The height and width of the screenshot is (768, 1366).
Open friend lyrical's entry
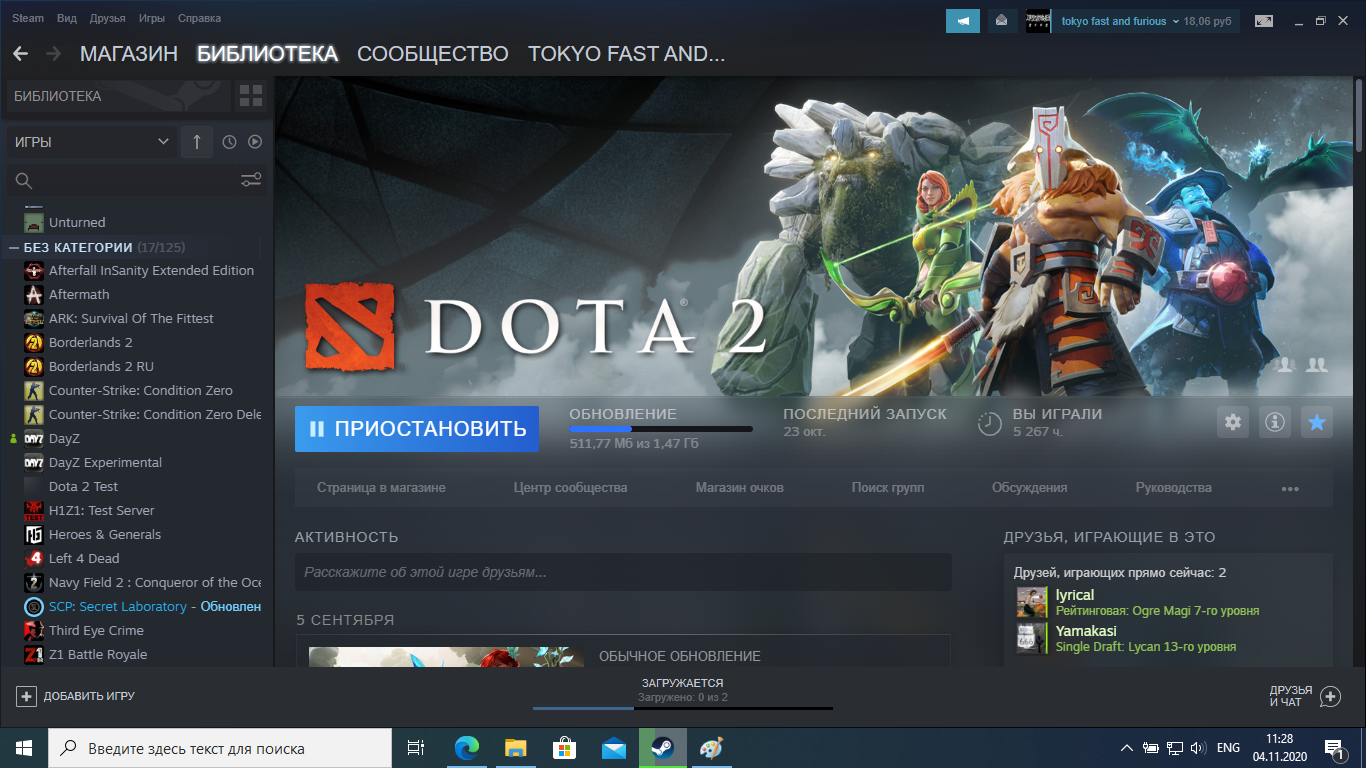1168,602
